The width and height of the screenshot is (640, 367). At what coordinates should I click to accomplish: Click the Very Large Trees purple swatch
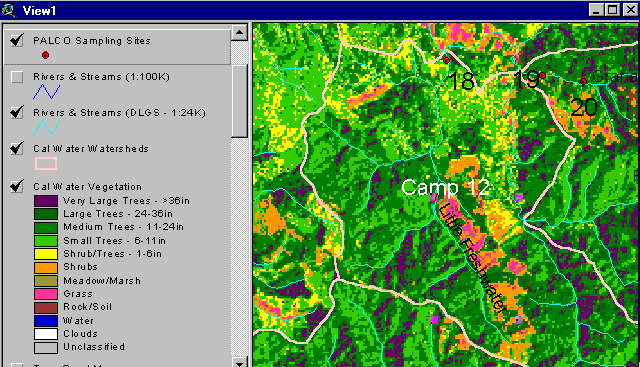tap(46, 201)
